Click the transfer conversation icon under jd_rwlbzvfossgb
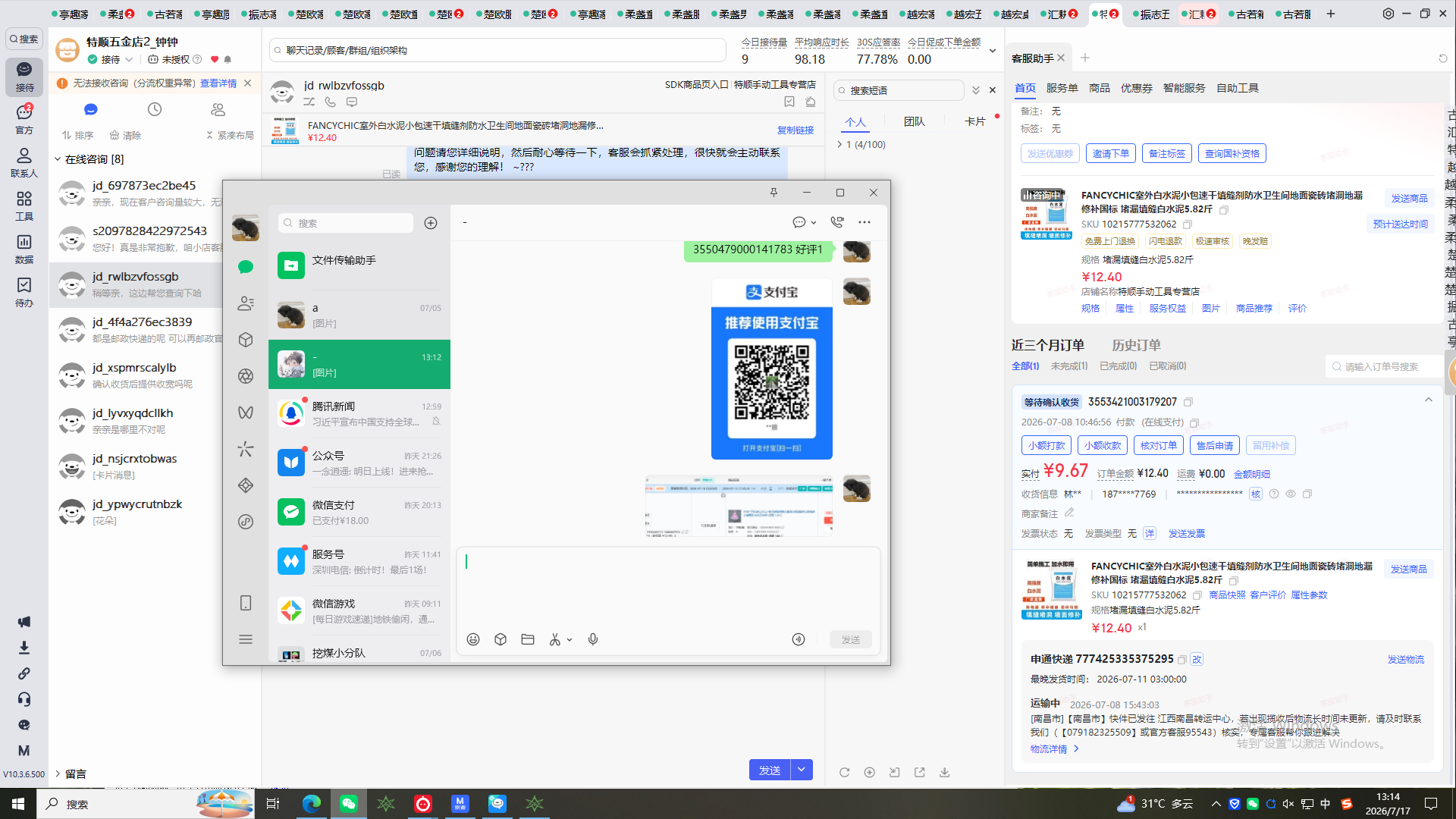The width and height of the screenshot is (1456, 819). coord(309,102)
